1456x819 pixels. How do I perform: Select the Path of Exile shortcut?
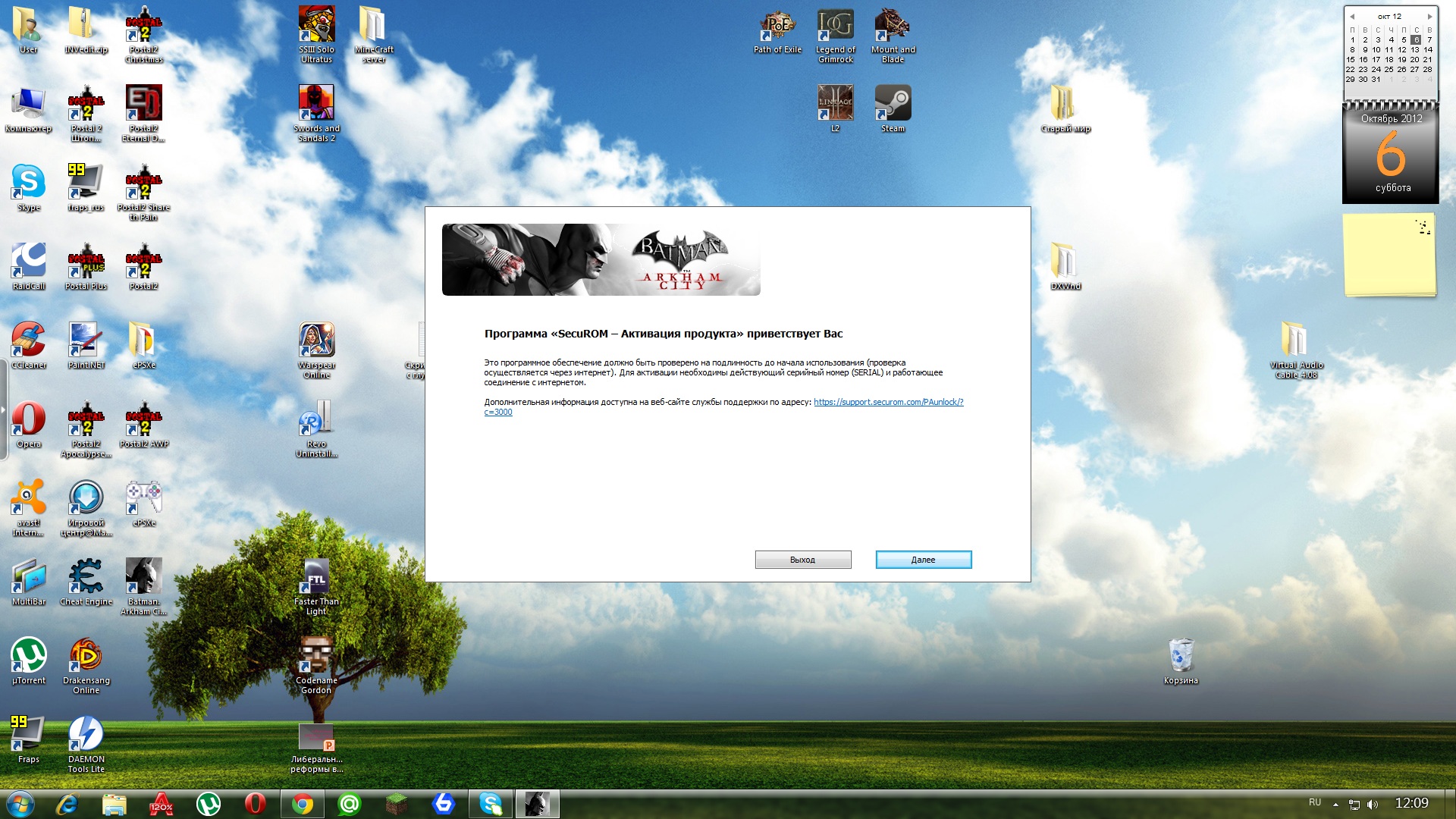(x=777, y=26)
